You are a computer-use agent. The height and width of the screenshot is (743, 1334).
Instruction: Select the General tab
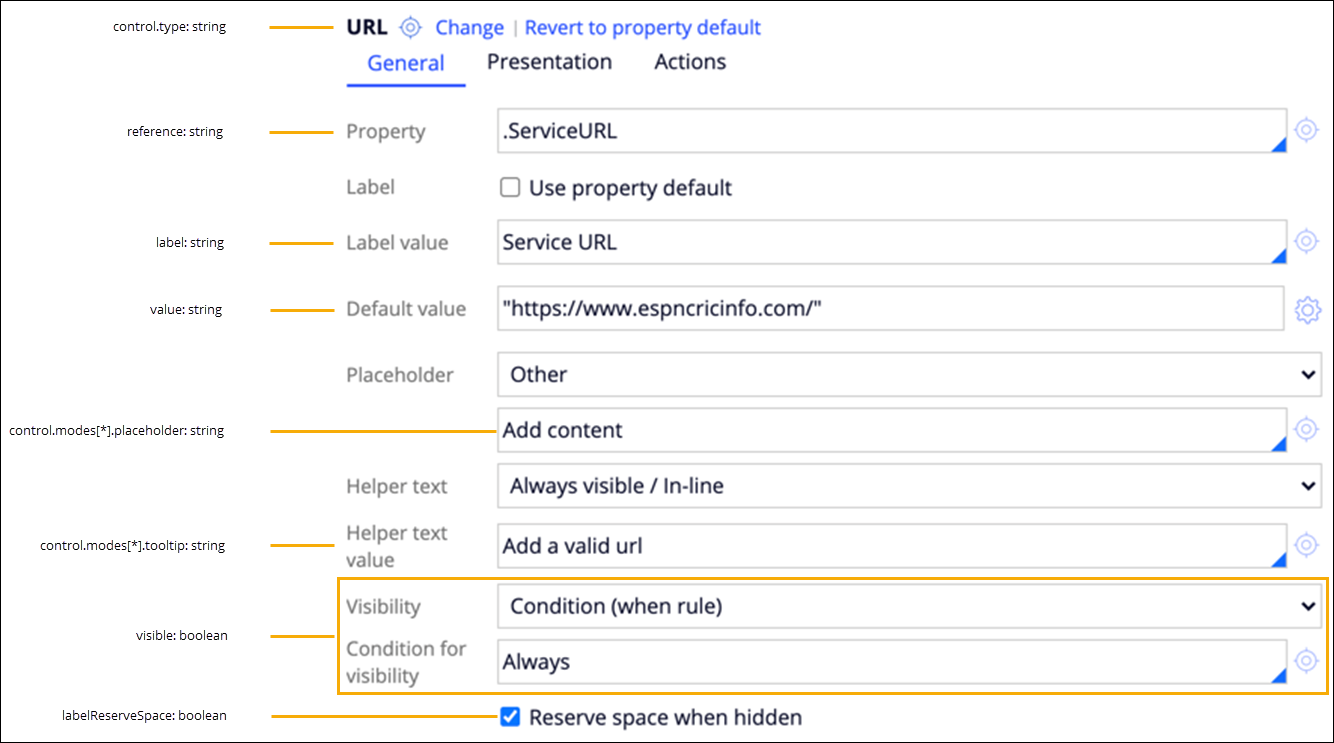tap(406, 63)
